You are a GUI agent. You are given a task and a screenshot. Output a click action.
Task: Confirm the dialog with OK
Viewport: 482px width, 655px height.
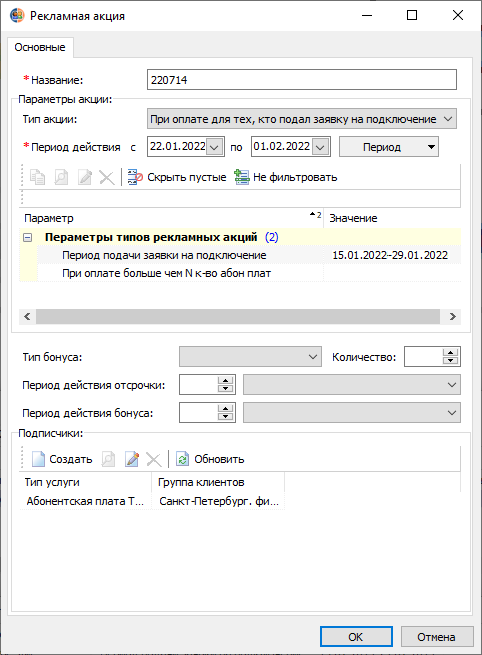pyautogui.click(x=356, y=637)
